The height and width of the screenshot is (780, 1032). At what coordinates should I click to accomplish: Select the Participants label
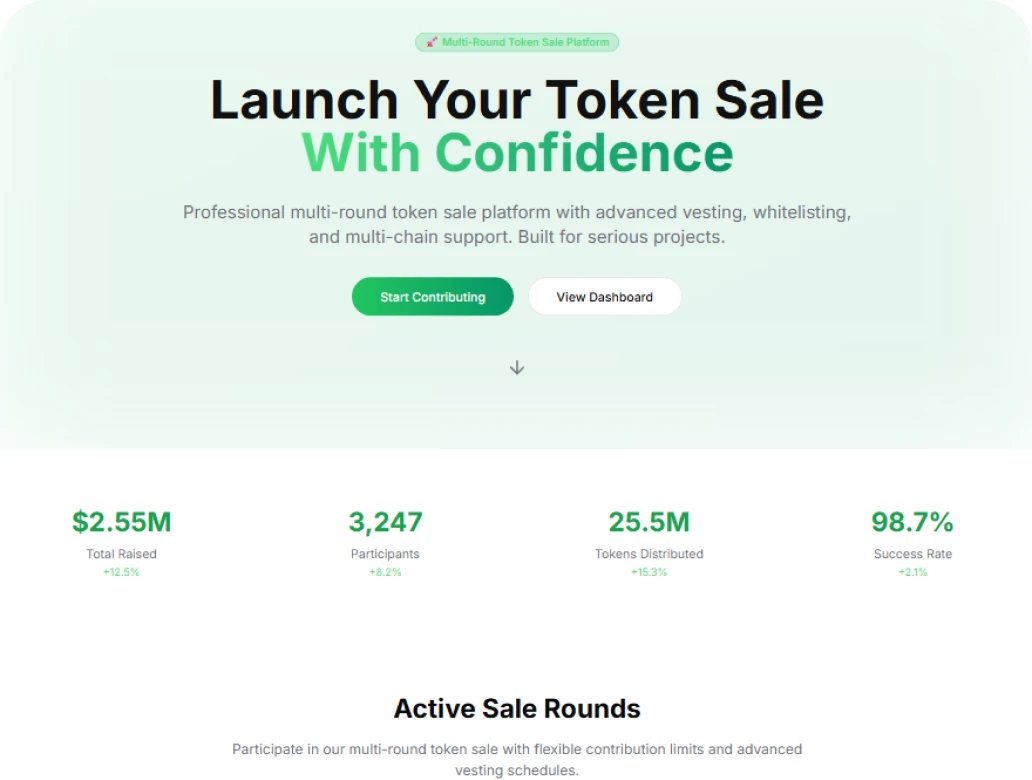385,554
